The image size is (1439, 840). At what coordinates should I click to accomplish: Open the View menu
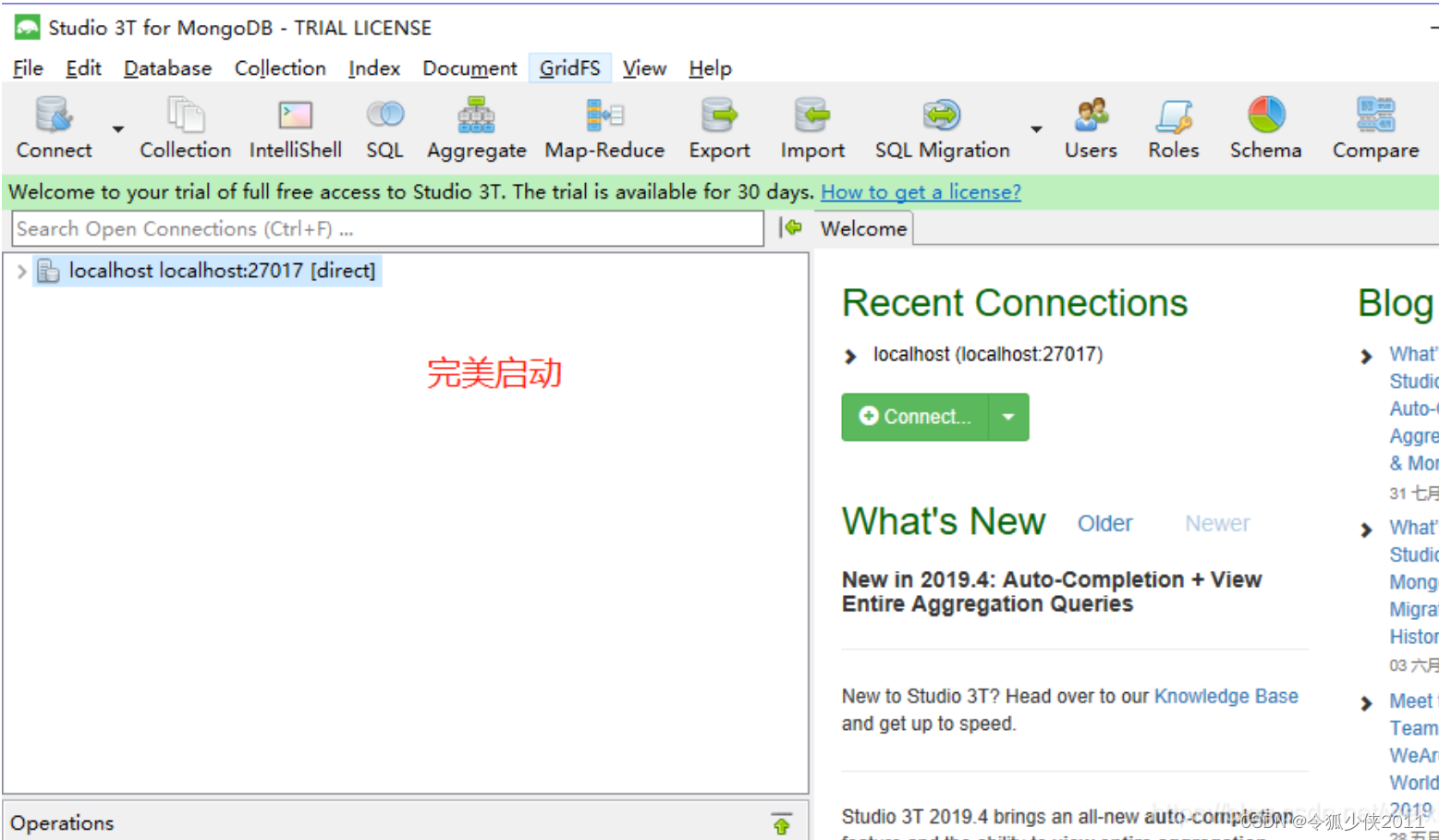coord(644,68)
